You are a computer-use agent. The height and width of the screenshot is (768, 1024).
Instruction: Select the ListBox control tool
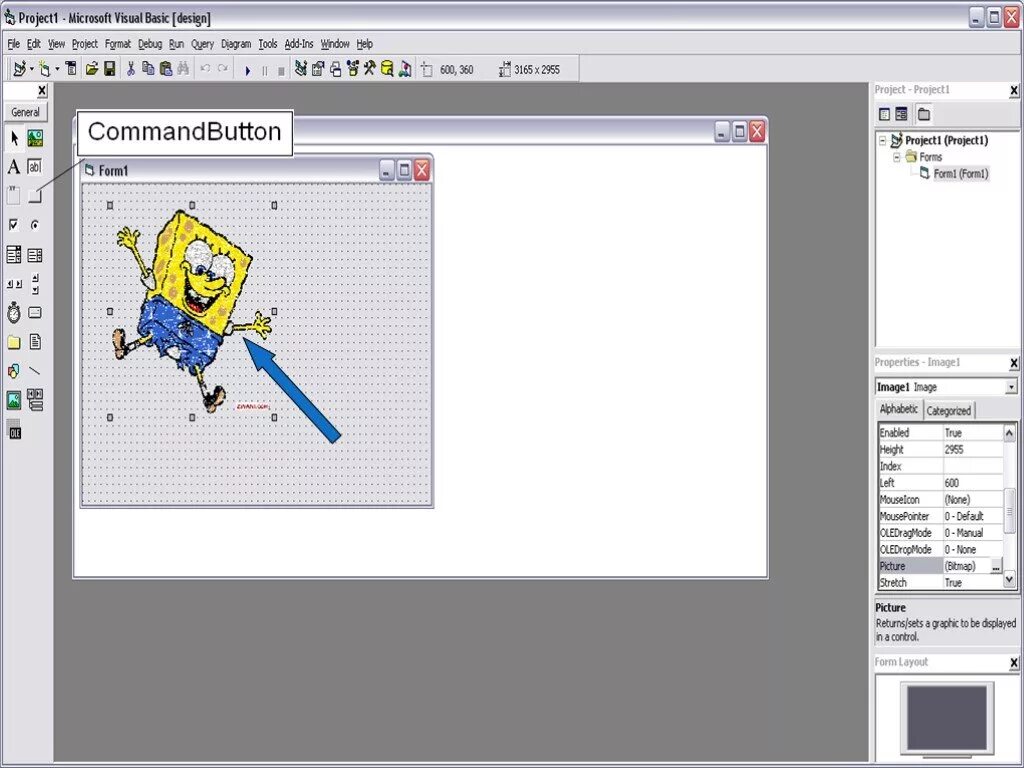click(35, 255)
